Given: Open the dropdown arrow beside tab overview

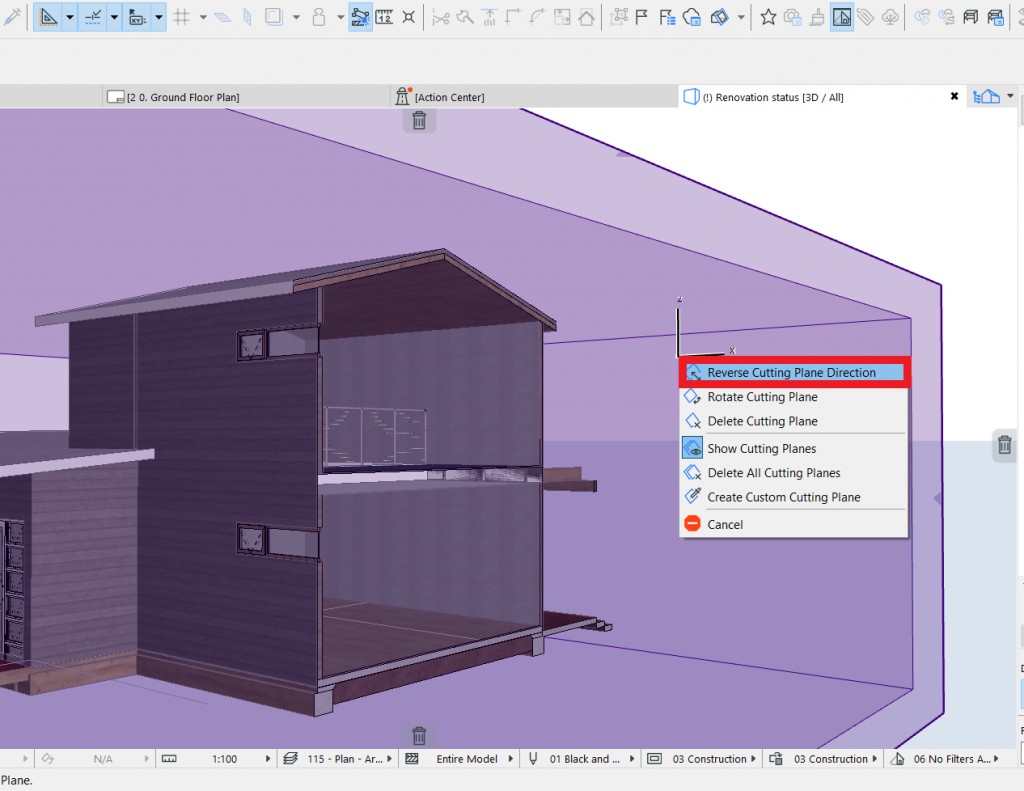Looking at the screenshot, I should [1010, 97].
